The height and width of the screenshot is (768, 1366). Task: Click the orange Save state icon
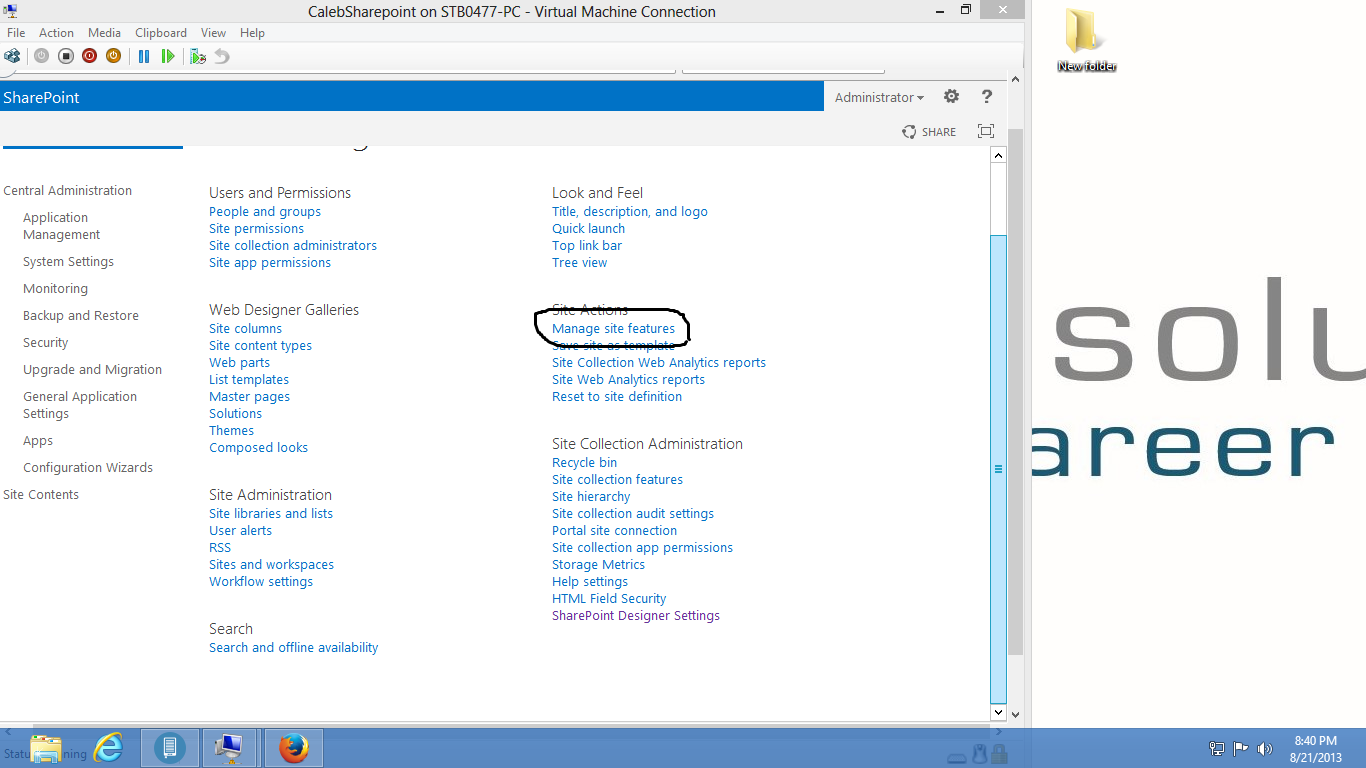coord(113,56)
